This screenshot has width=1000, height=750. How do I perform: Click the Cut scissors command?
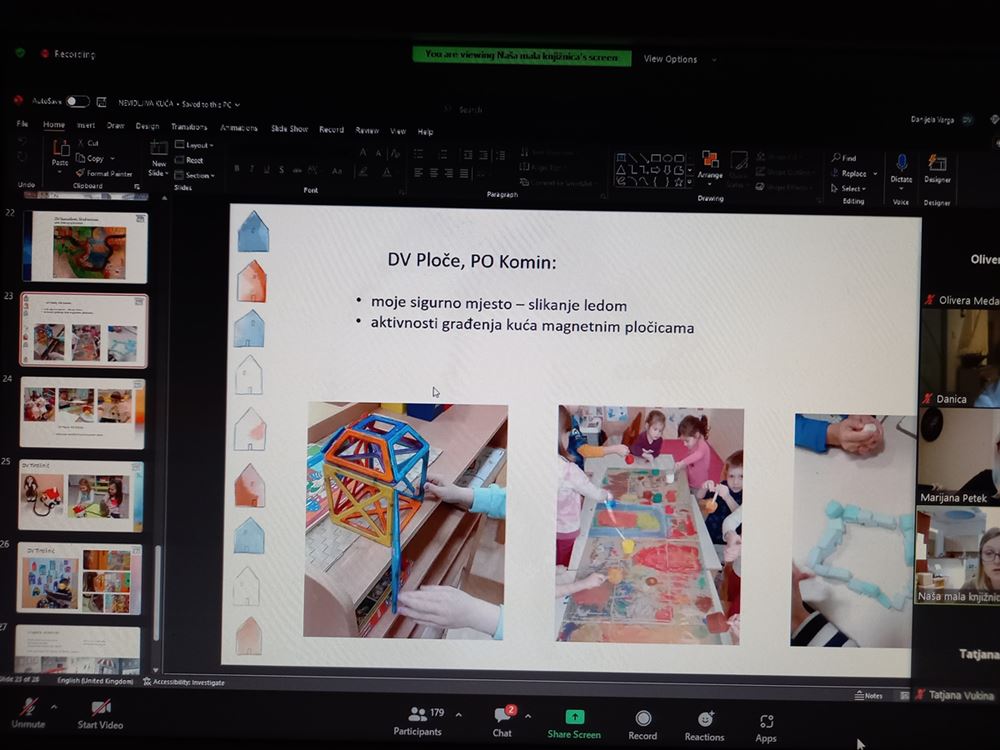(x=88, y=143)
